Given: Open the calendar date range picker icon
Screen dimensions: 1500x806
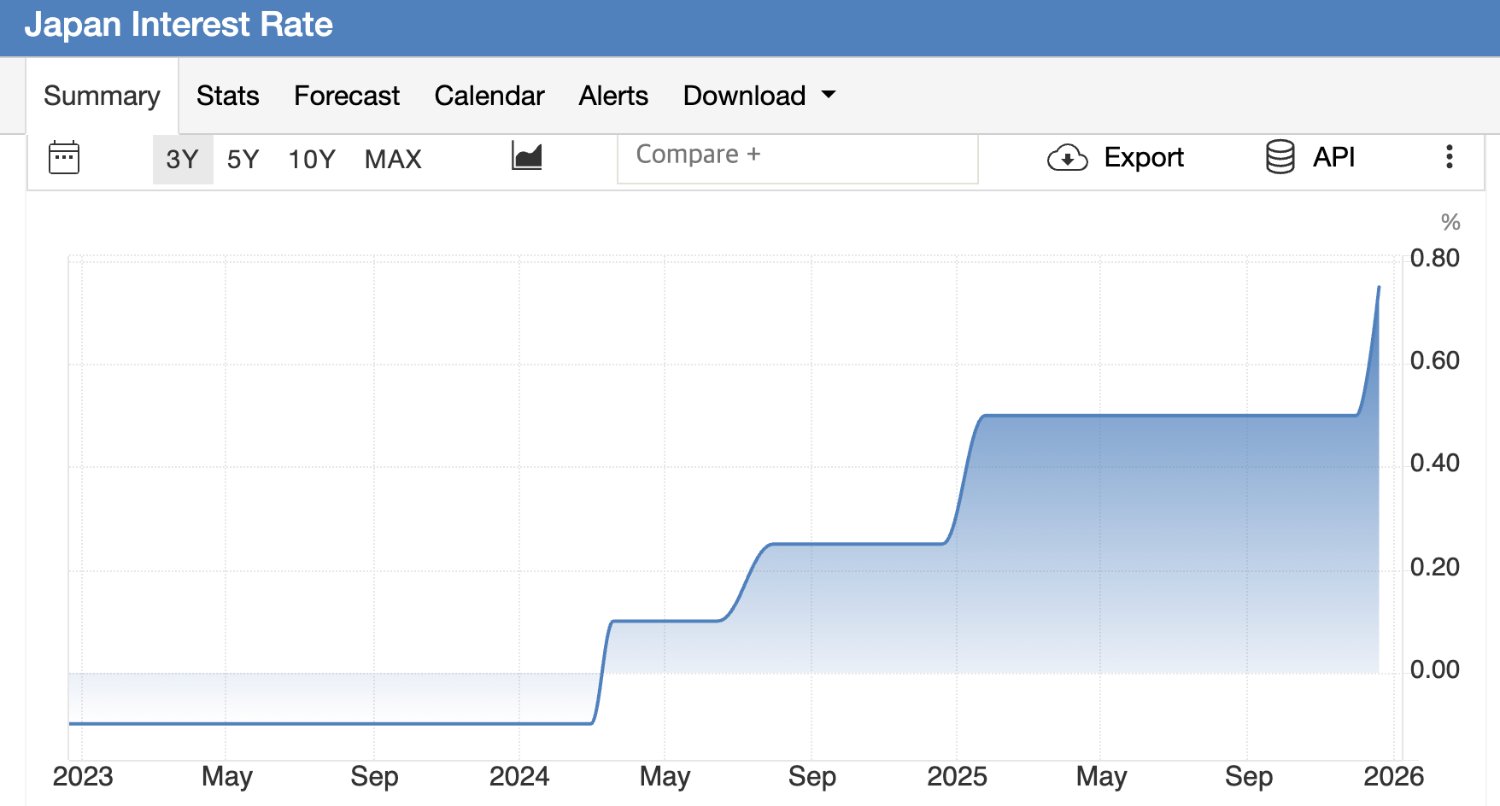Looking at the screenshot, I should [x=64, y=158].
